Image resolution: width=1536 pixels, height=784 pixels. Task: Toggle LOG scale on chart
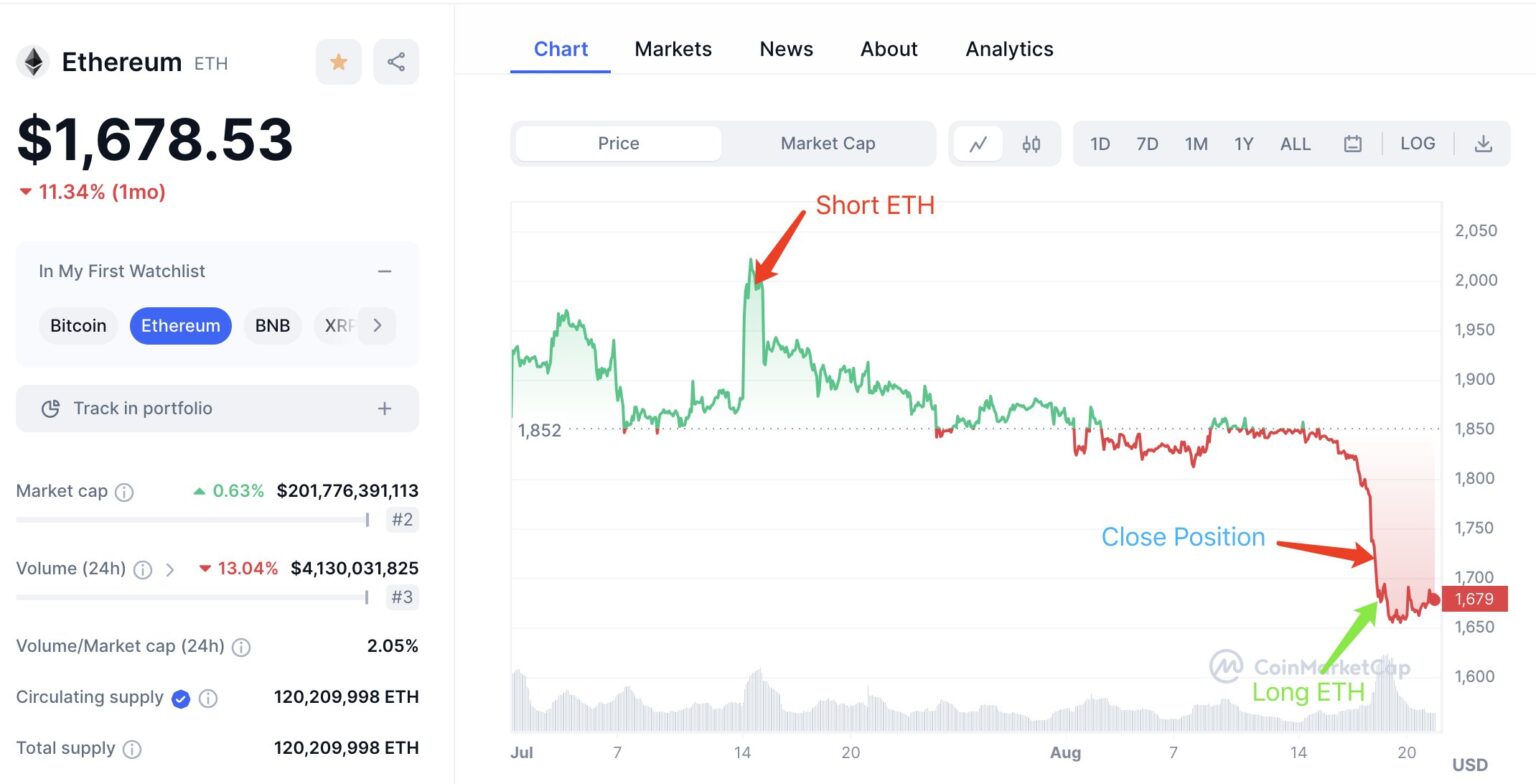(1417, 144)
